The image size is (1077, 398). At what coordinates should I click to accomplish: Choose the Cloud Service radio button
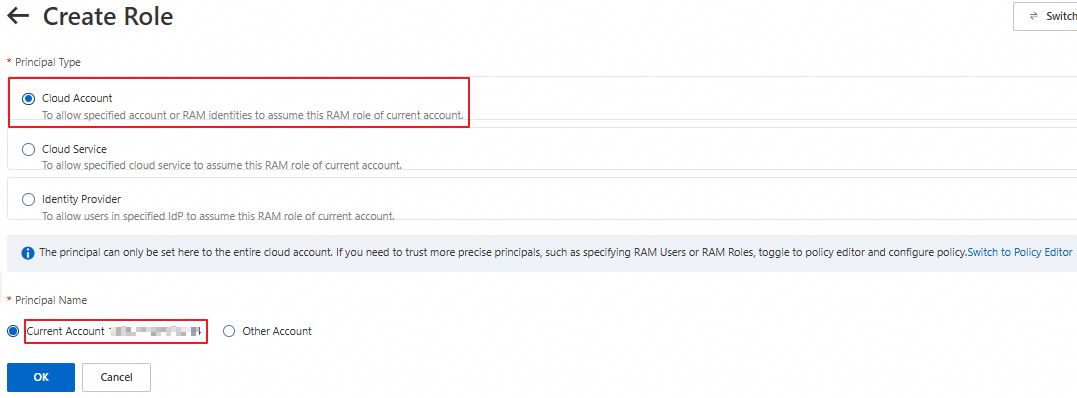28,149
